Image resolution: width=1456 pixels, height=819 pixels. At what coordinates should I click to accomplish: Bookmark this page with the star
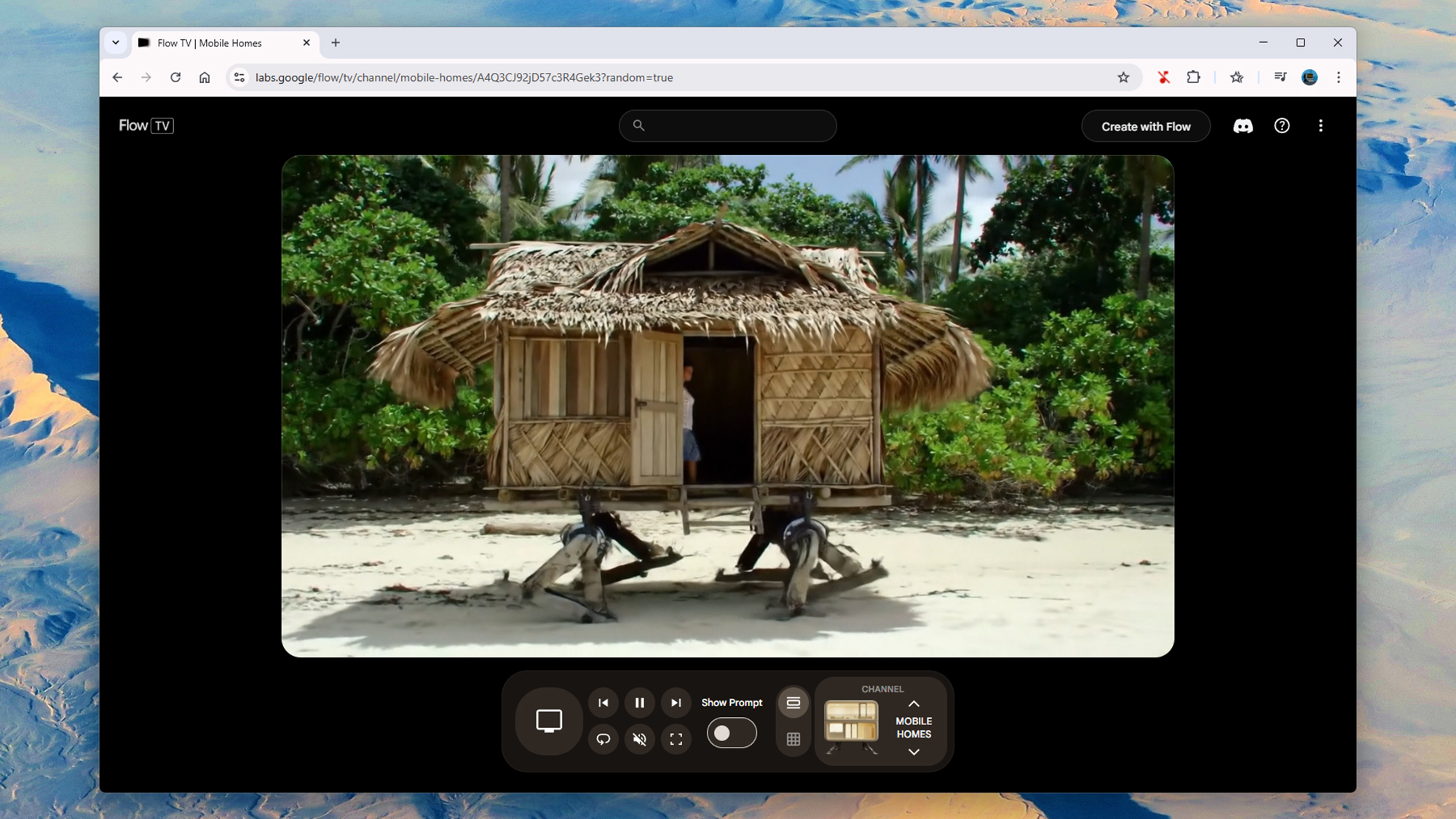(x=1123, y=77)
